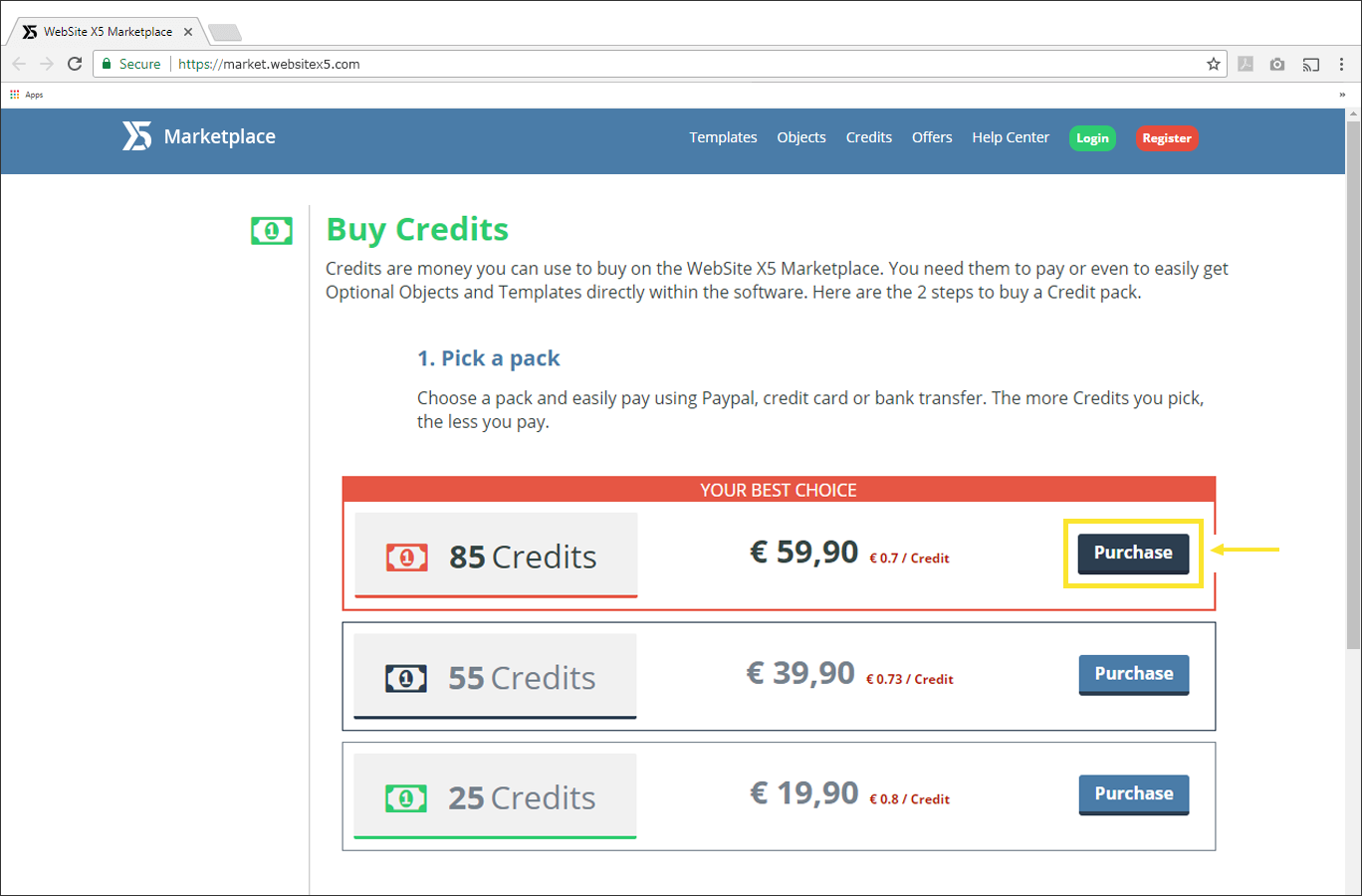Purchase the 85 Credits pack
Screen dimensions: 1362x896
click(1133, 553)
